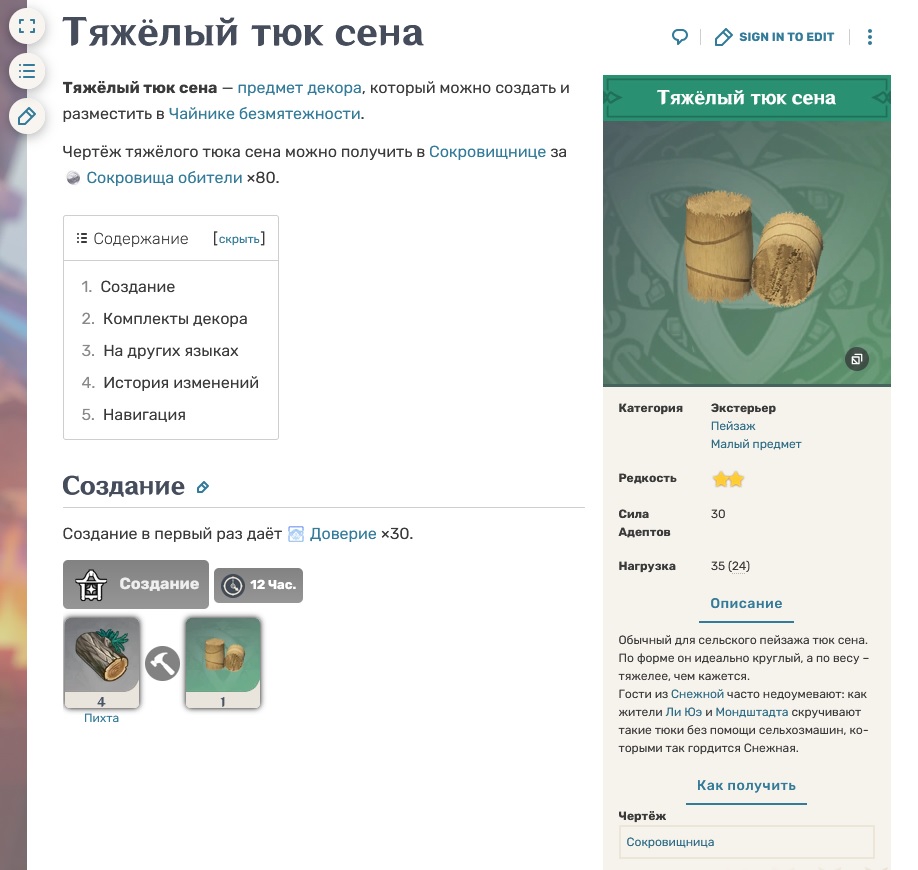Screen dimensions: 918x870
Task: Collapse the Описание section header
Action: [746, 604]
